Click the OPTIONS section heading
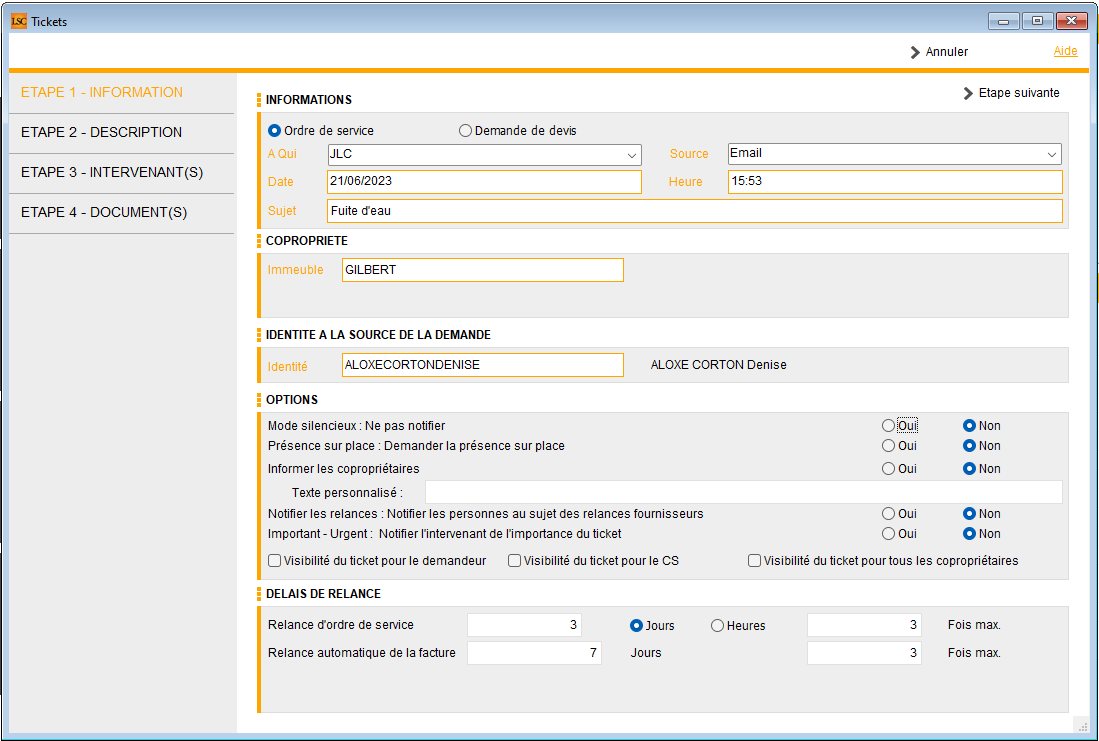 tap(292, 400)
